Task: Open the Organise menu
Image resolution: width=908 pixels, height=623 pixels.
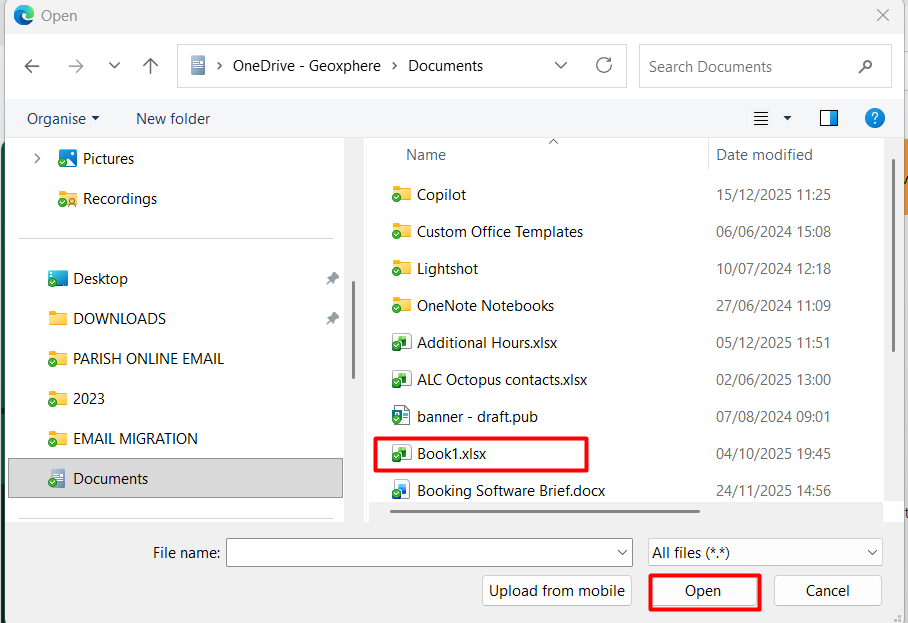Action: (63, 118)
